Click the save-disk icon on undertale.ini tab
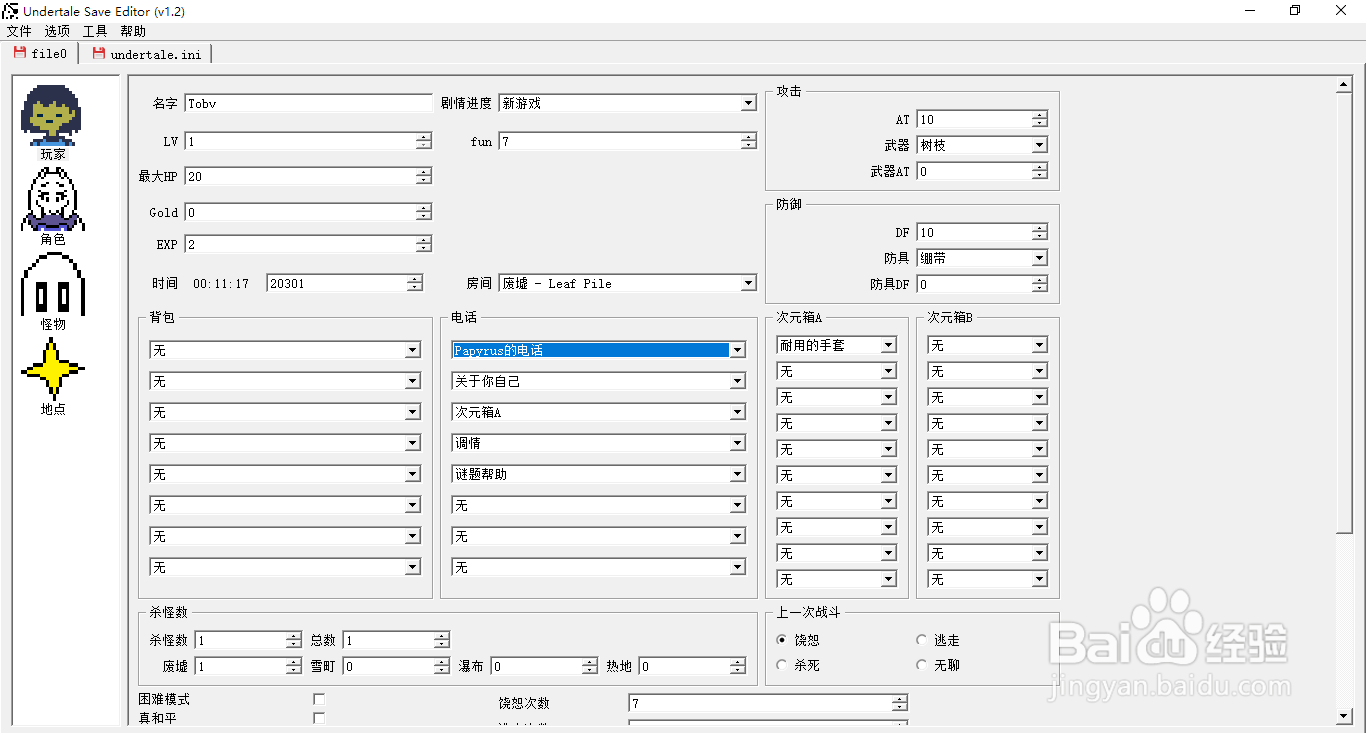The image size is (1366, 733). pos(99,53)
